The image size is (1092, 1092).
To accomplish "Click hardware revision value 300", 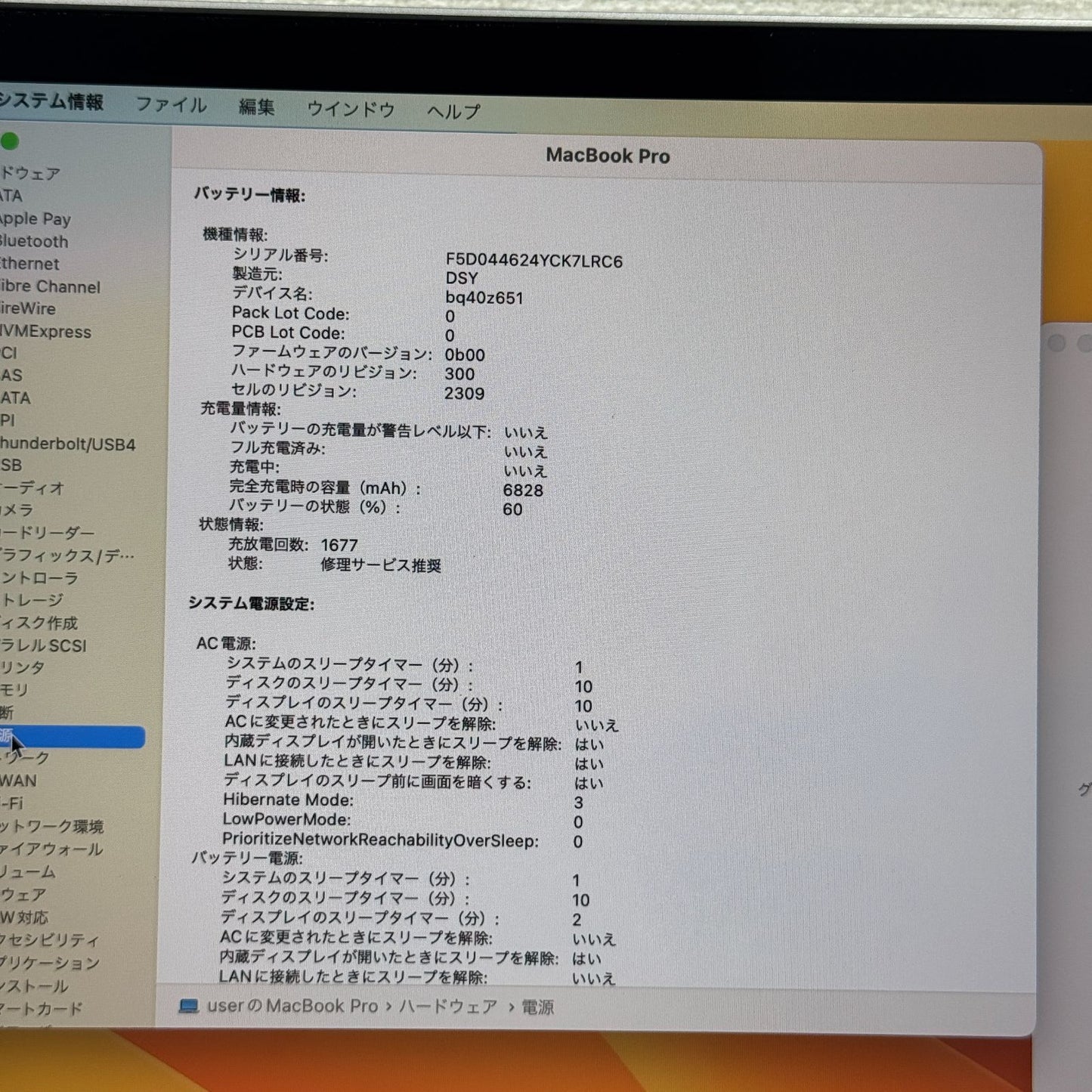I will 459,374.
